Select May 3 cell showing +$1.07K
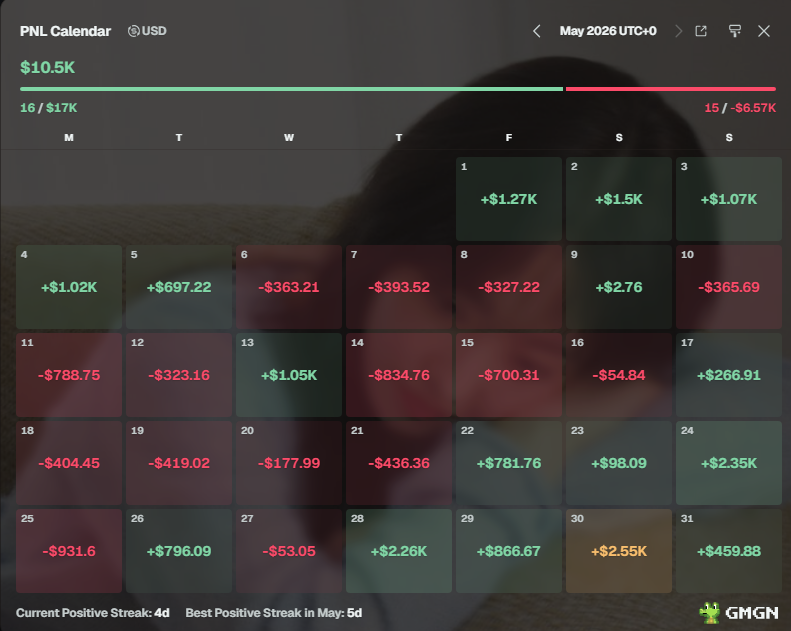The height and width of the screenshot is (631, 791). [728, 199]
